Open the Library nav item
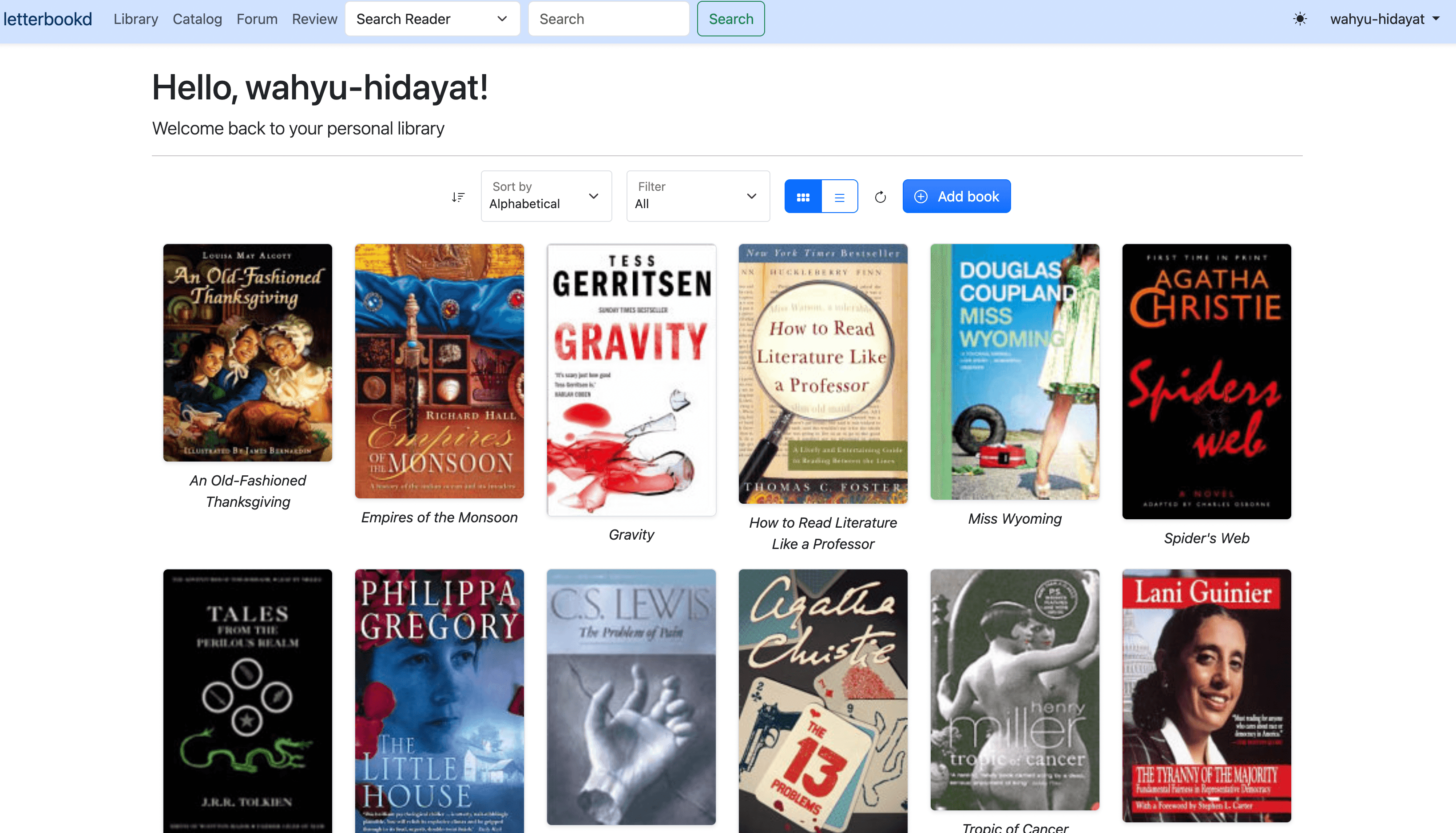The image size is (1456, 833). click(135, 19)
